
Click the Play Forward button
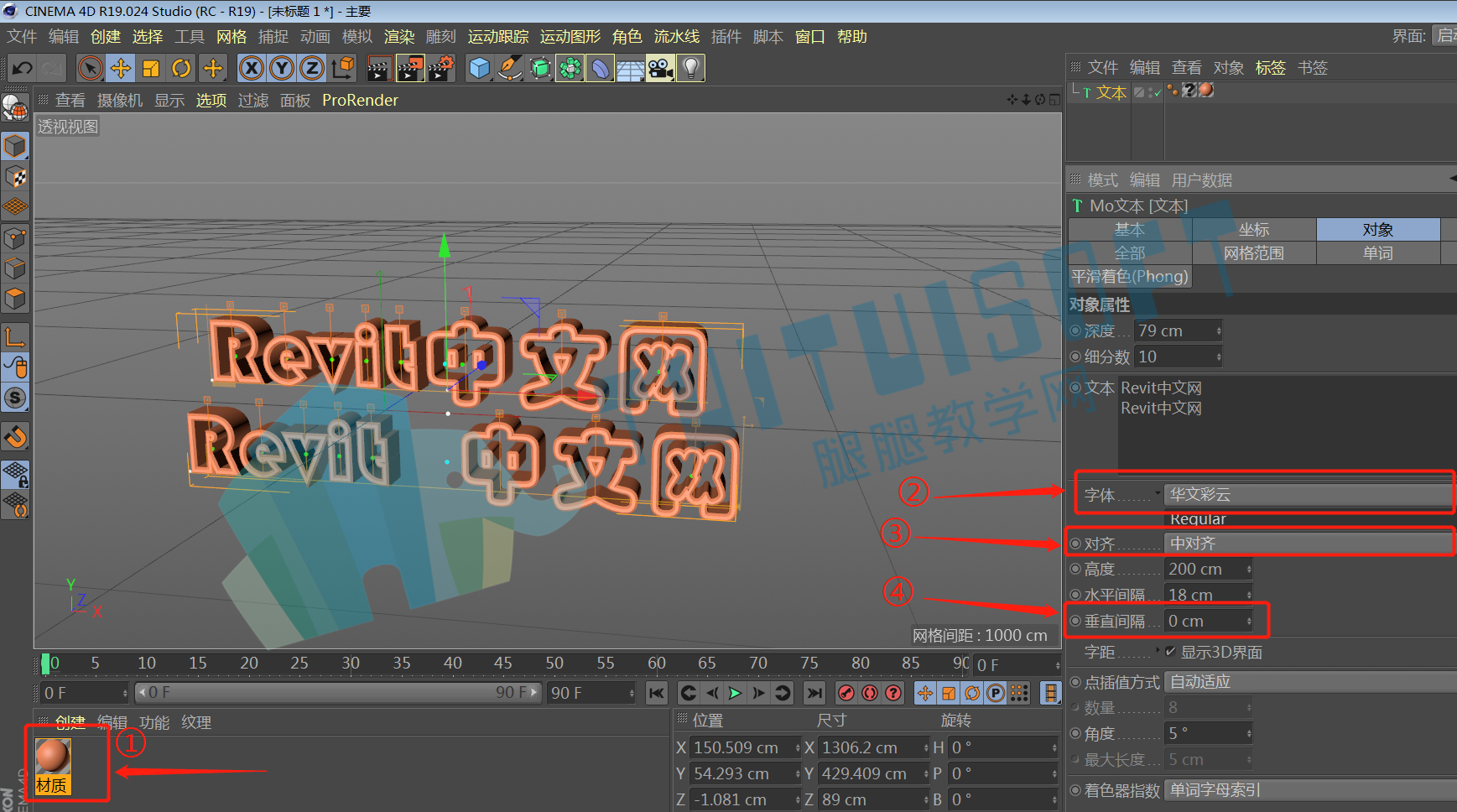[x=736, y=693]
